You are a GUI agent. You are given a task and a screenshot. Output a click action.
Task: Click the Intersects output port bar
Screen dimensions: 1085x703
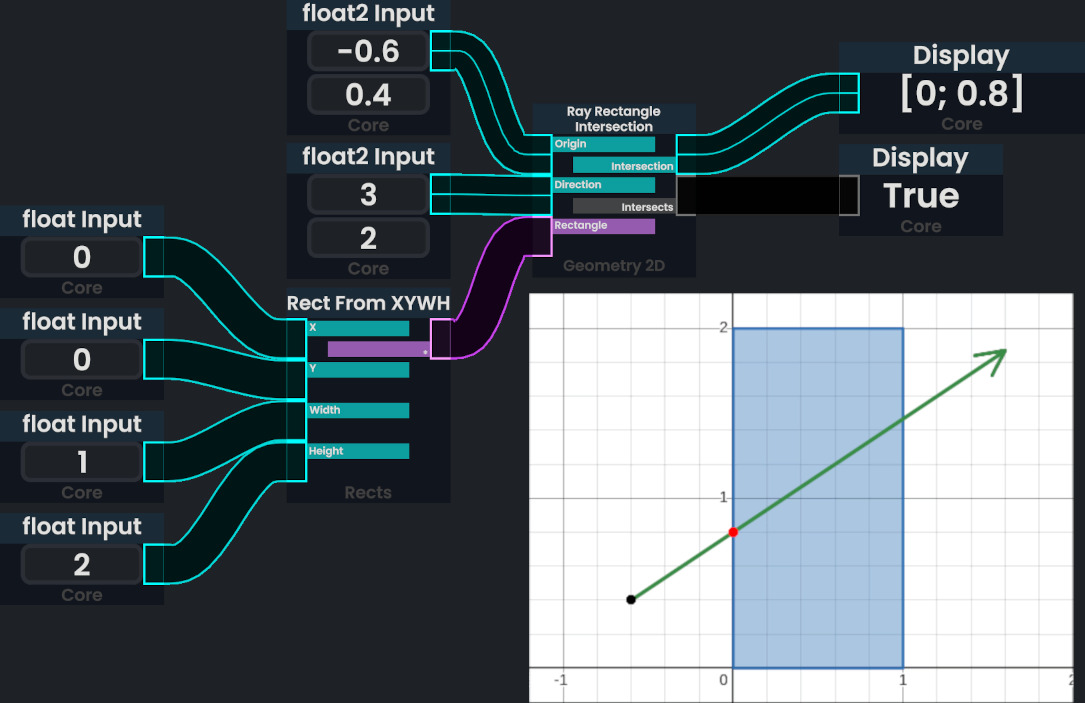[624, 207]
